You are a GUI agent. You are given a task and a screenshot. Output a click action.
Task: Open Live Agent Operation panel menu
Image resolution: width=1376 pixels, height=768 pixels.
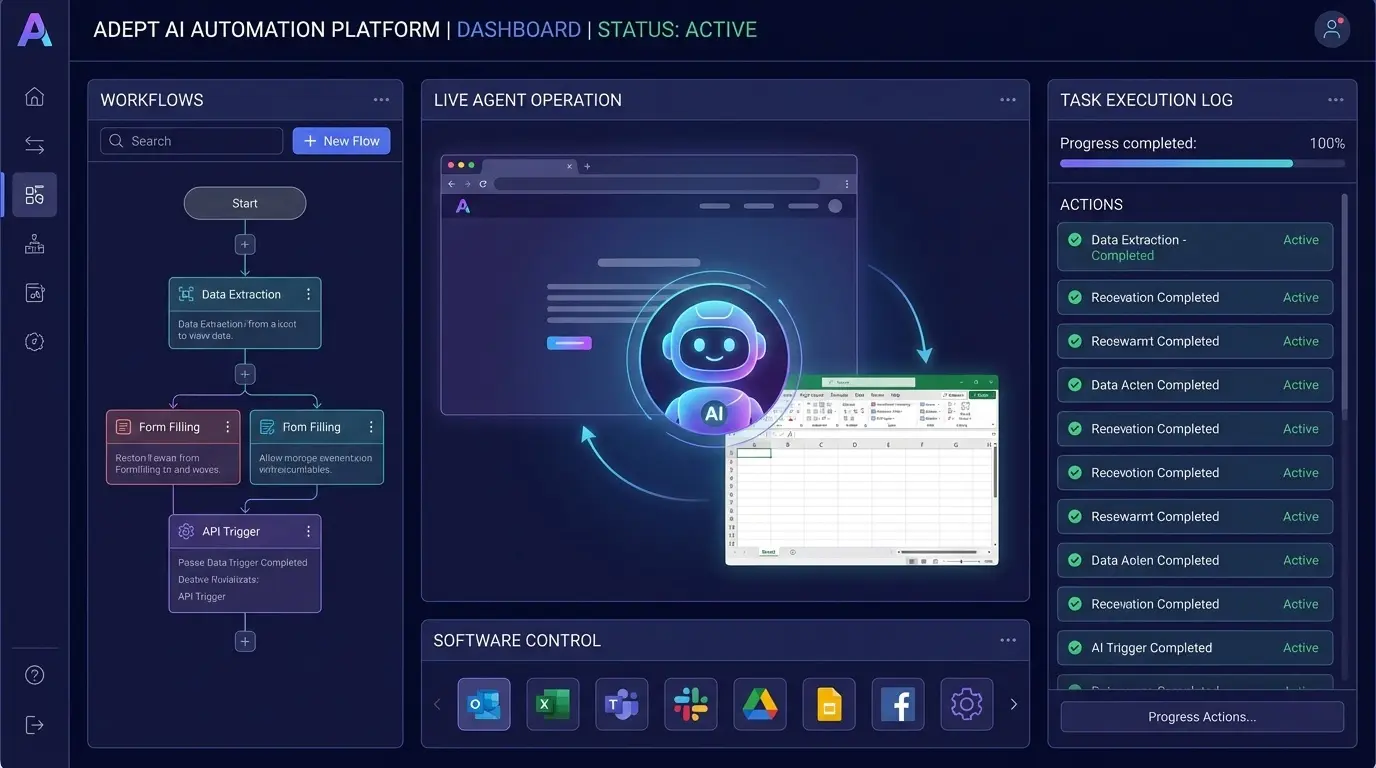1007,100
